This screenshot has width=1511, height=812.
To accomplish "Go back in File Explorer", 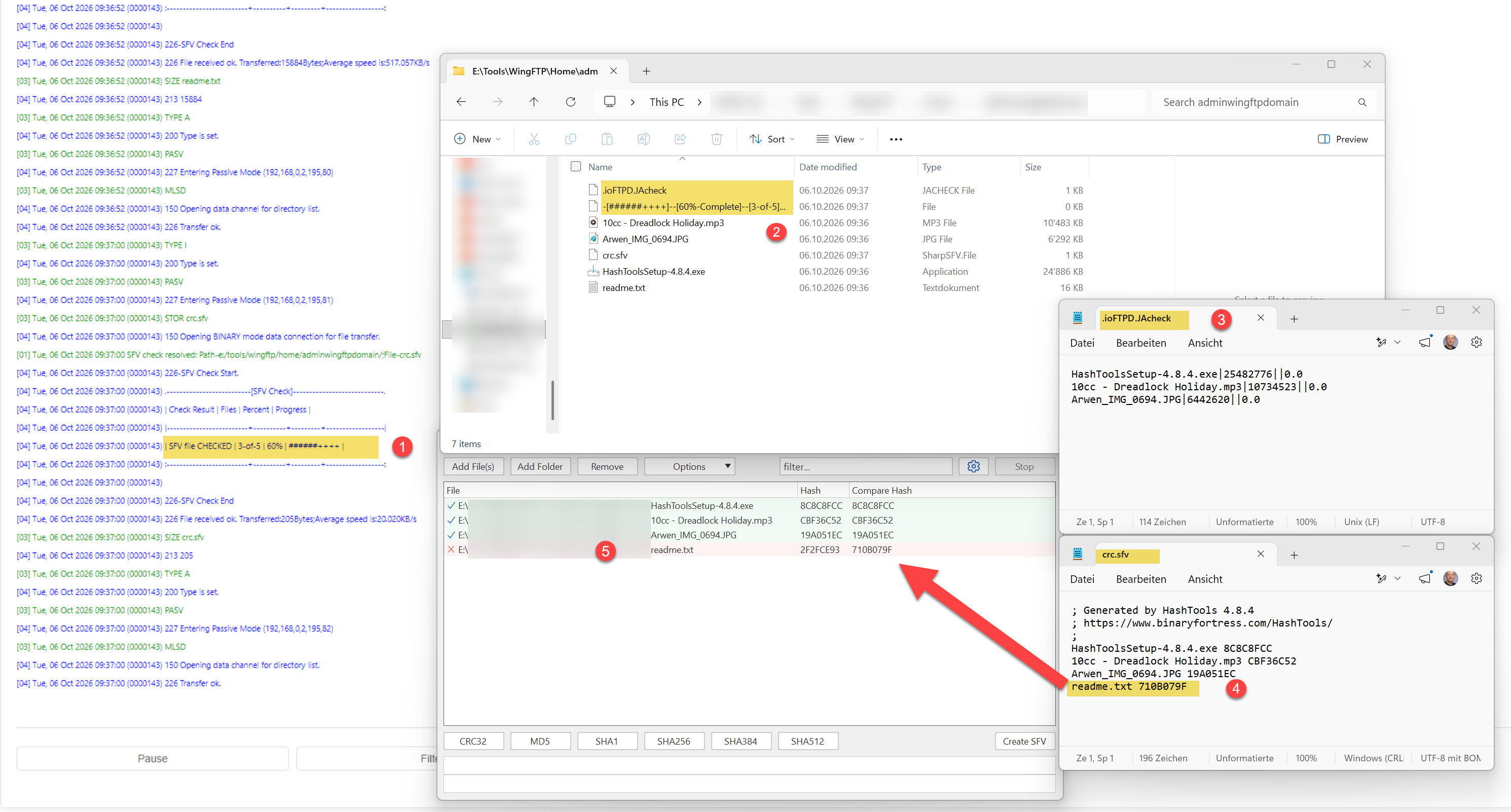I will click(x=461, y=102).
